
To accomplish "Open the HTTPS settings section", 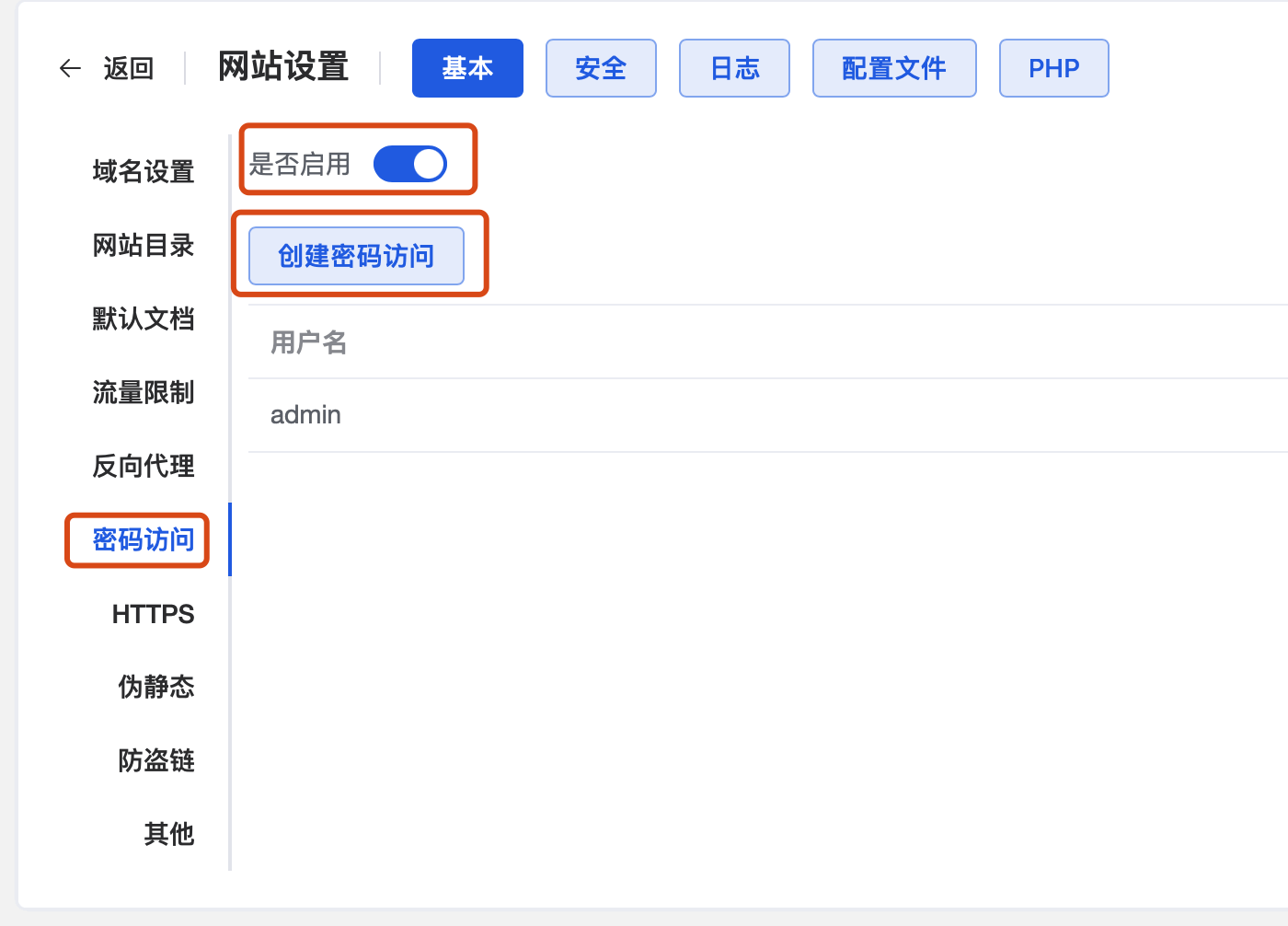I will [x=153, y=613].
